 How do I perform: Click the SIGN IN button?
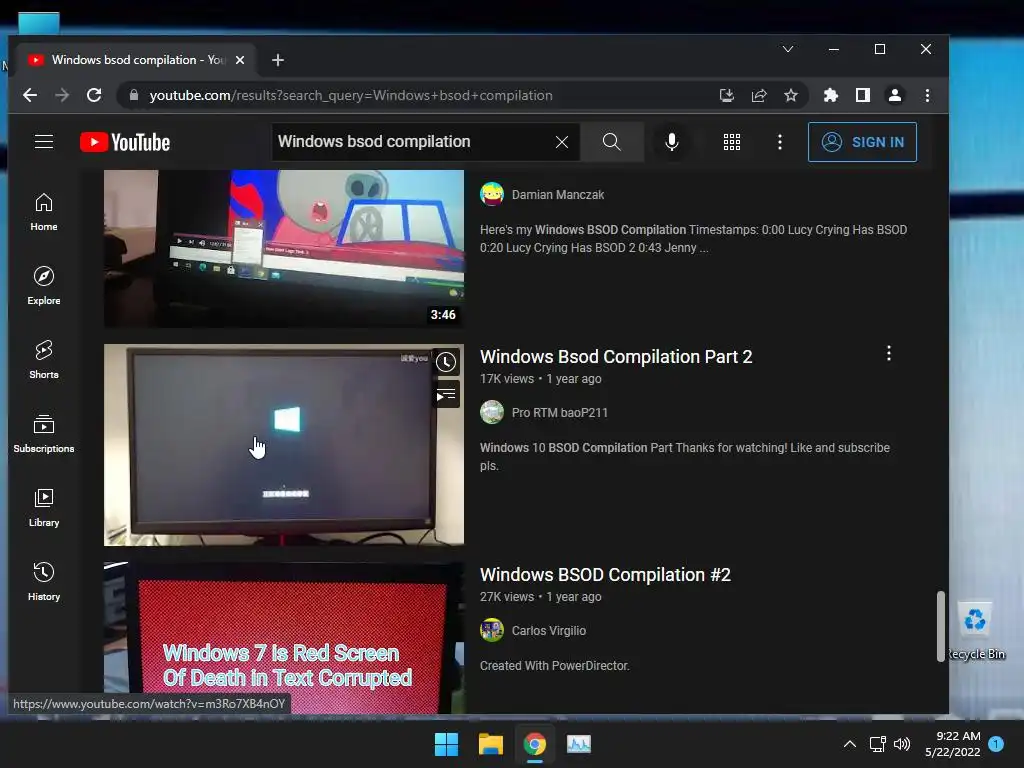862,142
